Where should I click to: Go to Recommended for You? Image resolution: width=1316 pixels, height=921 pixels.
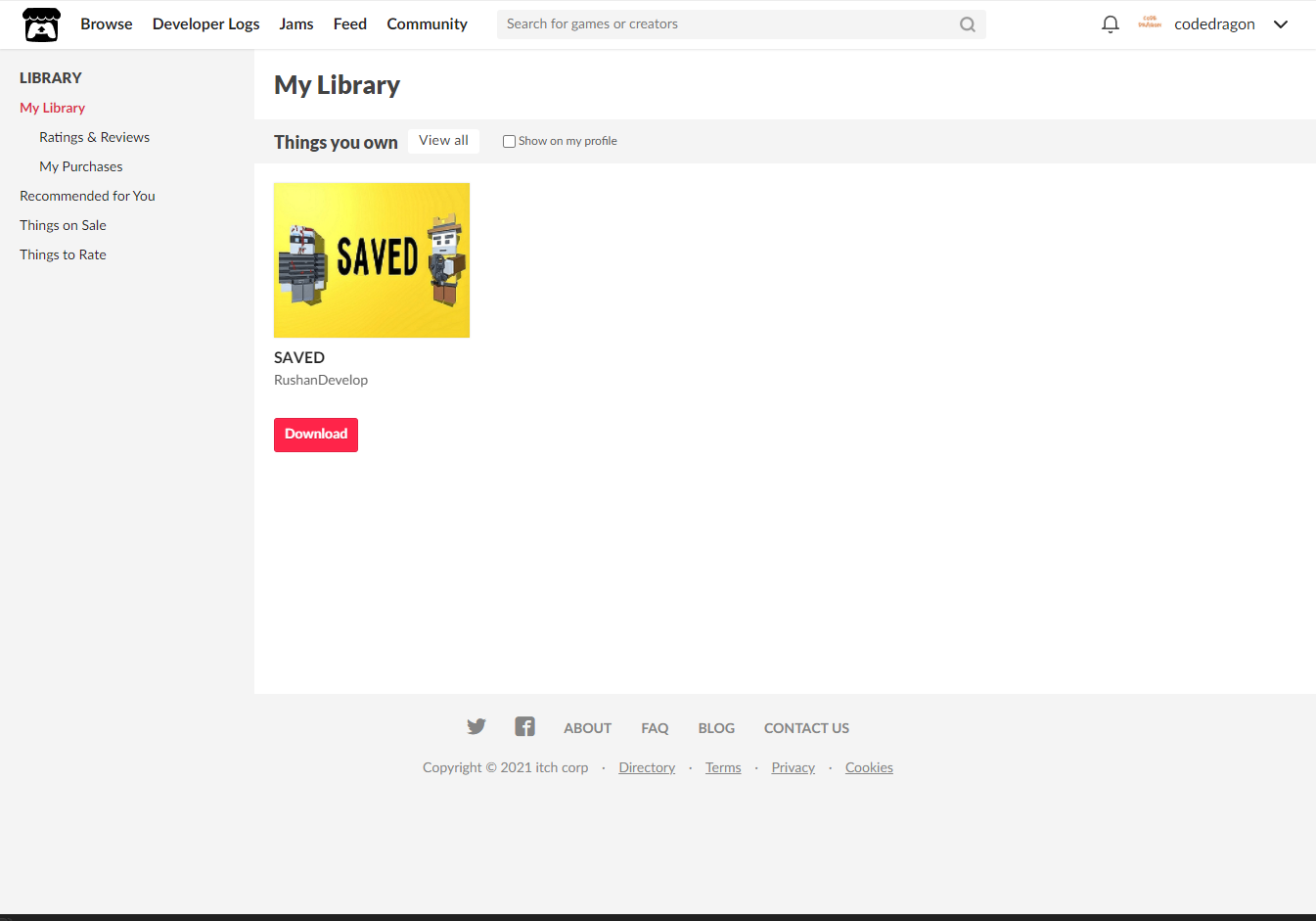pyautogui.click(x=88, y=196)
